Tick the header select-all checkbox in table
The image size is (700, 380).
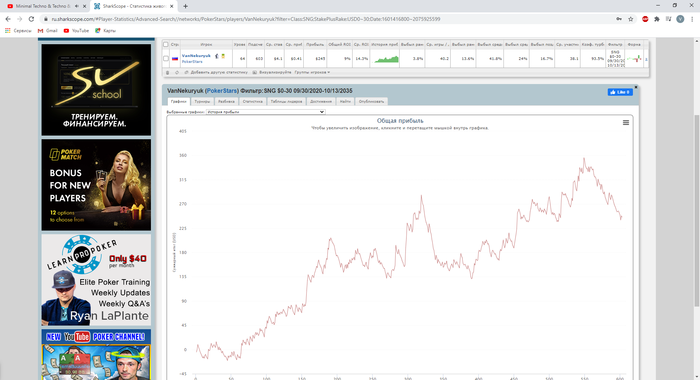tap(166, 45)
